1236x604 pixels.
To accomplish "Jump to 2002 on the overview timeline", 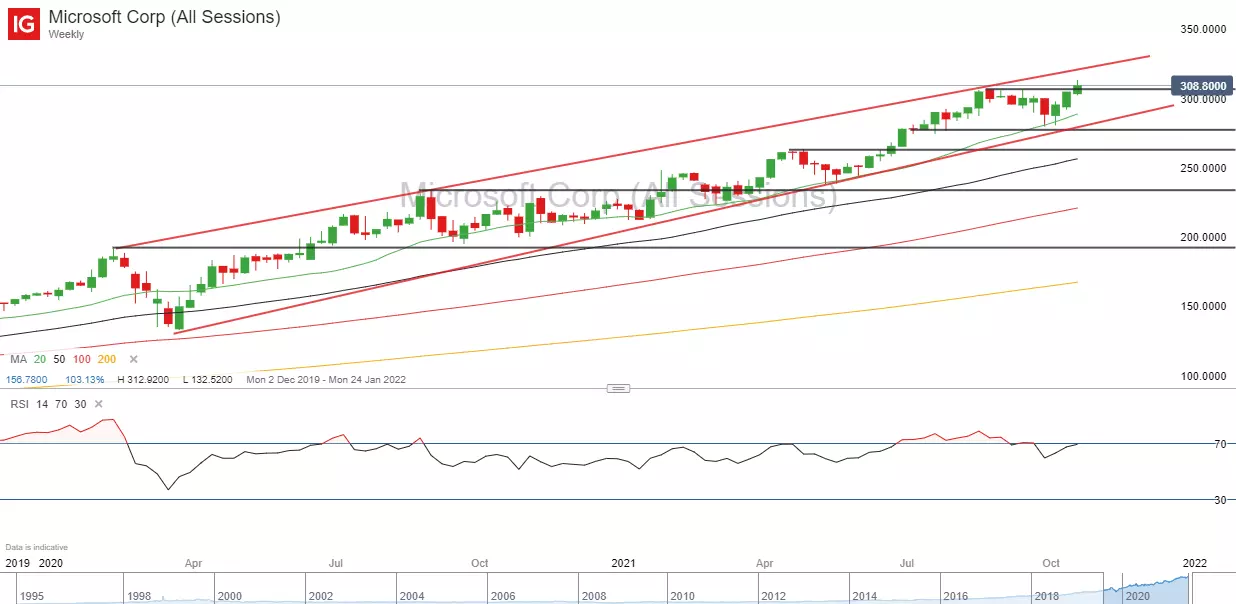I will pyautogui.click(x=321, y=596).
